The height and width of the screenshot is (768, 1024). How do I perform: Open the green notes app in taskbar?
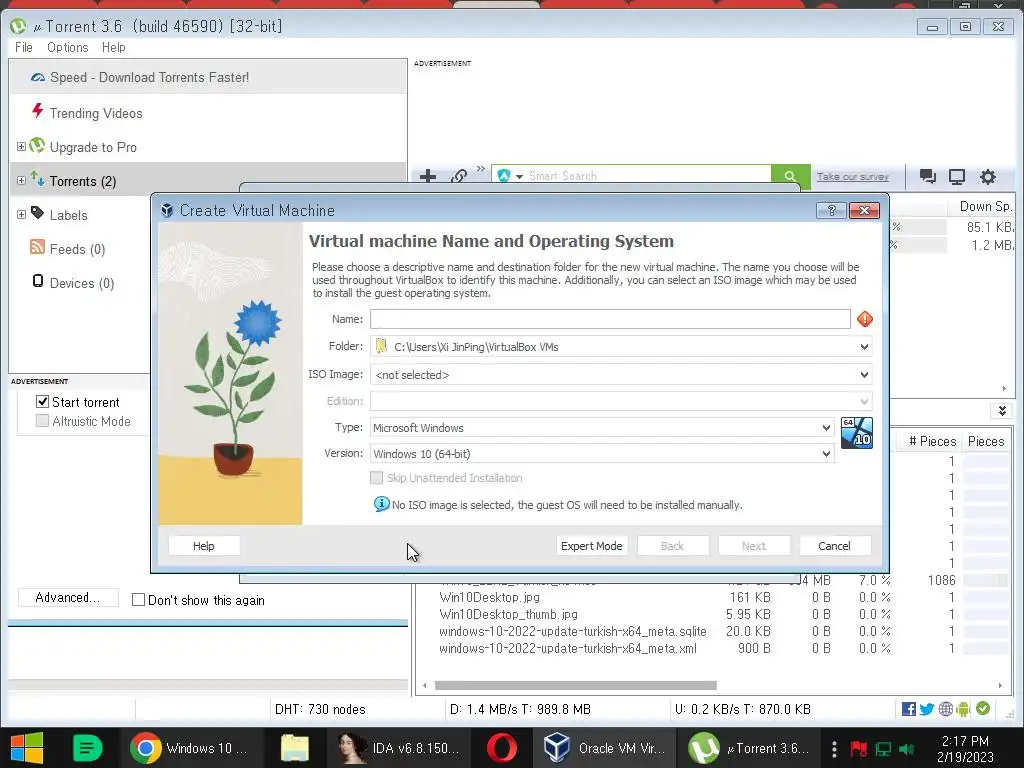pos(87,748)
